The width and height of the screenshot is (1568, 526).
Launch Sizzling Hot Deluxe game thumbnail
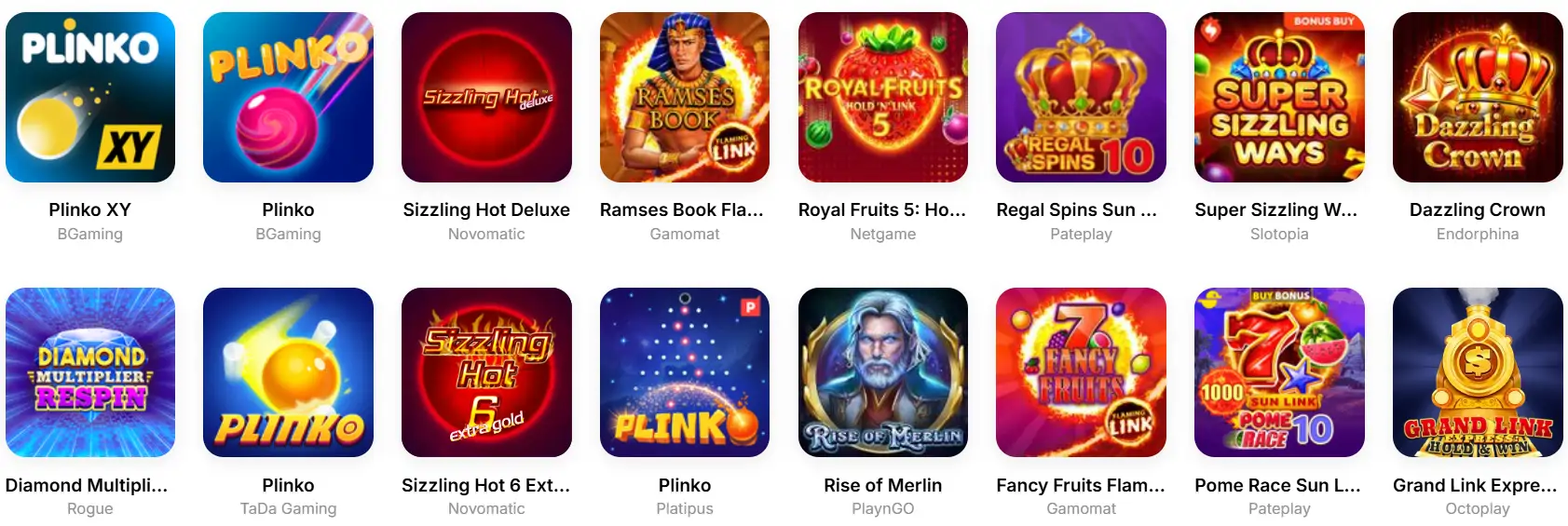point(486,97)
